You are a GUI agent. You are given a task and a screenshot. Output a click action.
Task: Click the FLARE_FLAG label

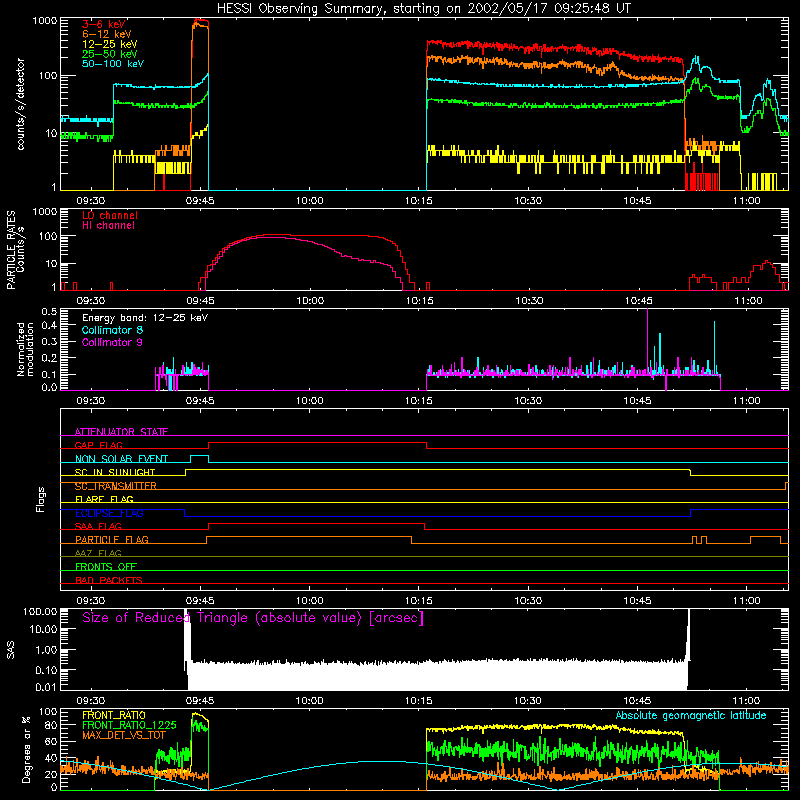pos(104,499)
